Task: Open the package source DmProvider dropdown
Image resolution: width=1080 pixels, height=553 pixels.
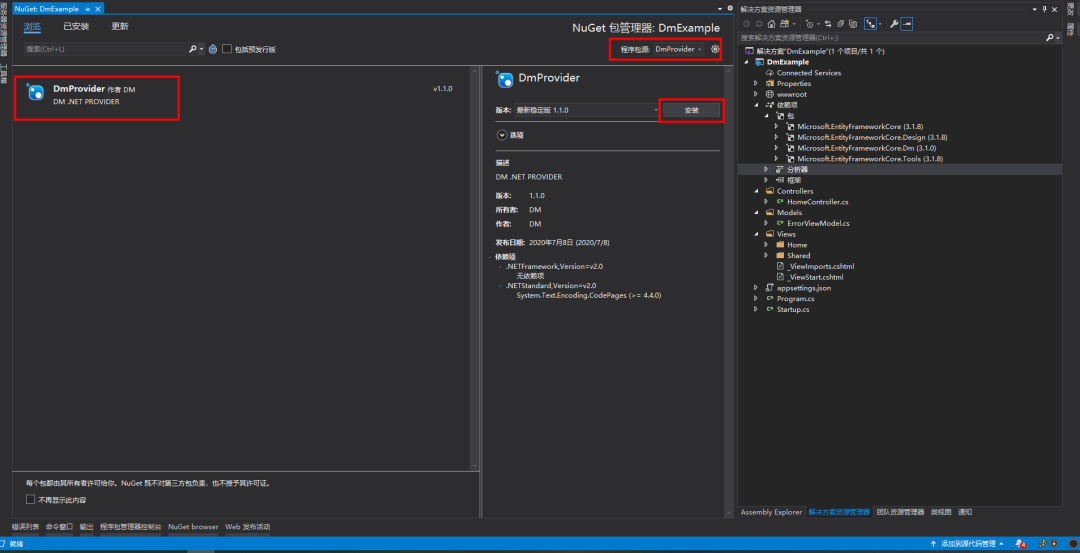Action: [678, 49]
